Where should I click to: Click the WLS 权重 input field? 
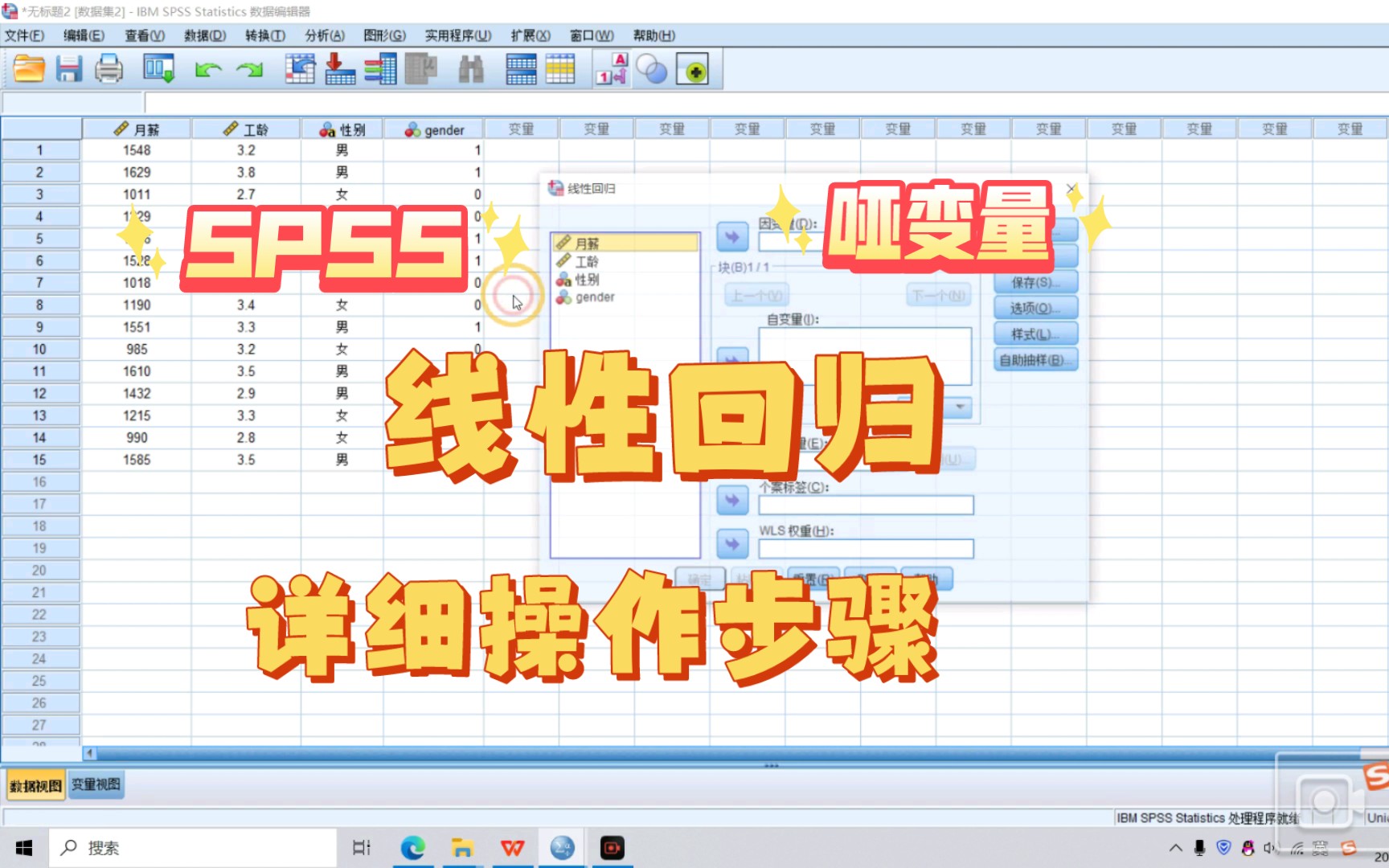click(866, 549)
